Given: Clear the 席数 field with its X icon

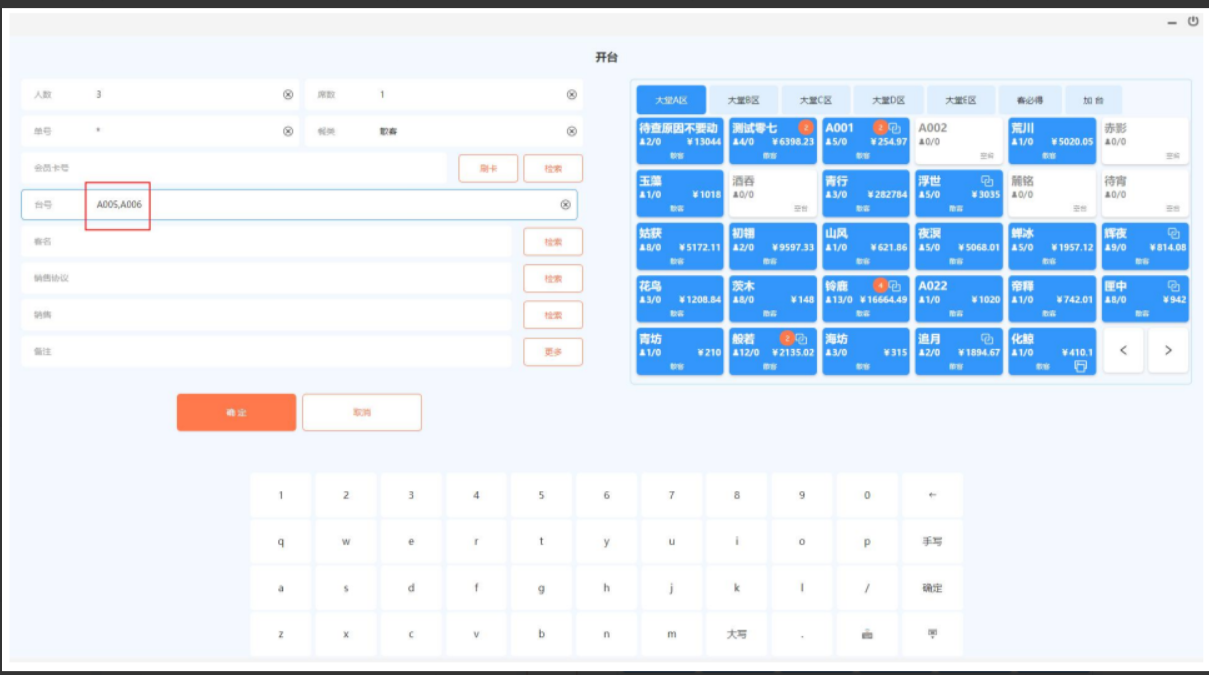Looking at the screenshot, I should (572, 95).
